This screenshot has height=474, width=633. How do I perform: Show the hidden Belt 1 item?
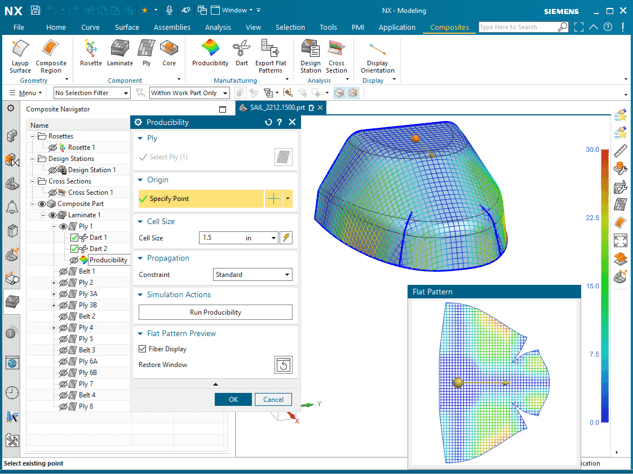coord(63,271)
